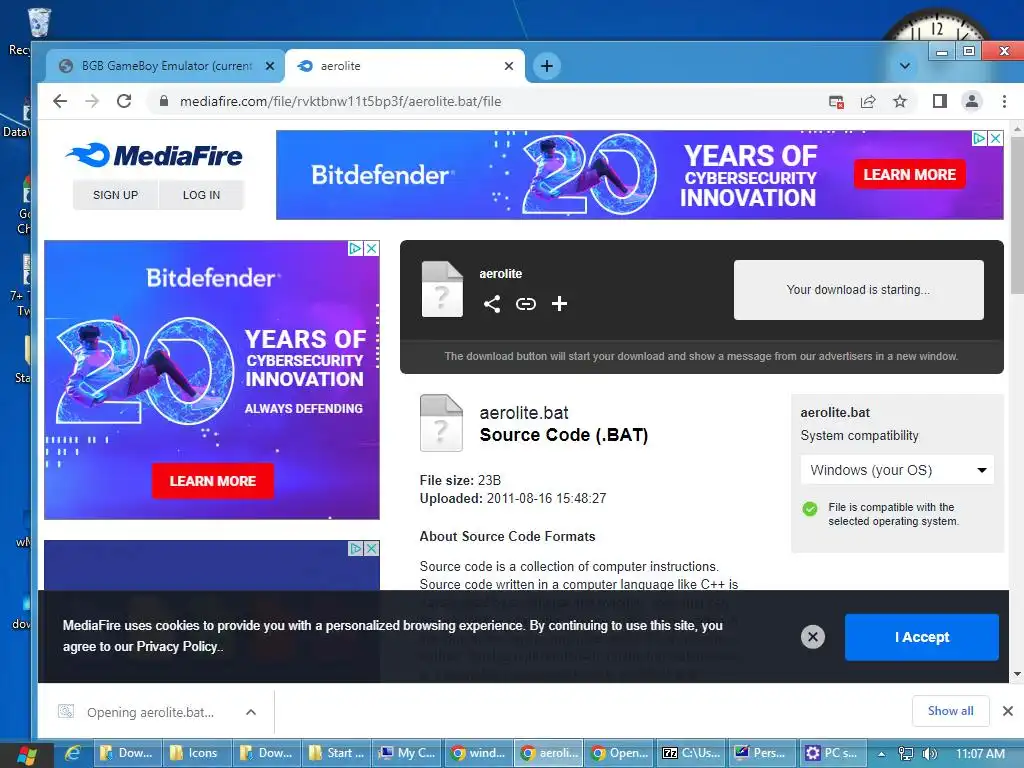Viewport: 1024px width, 768px height.
Task: Share the aerolite file
Action: [x=492, y=304]
